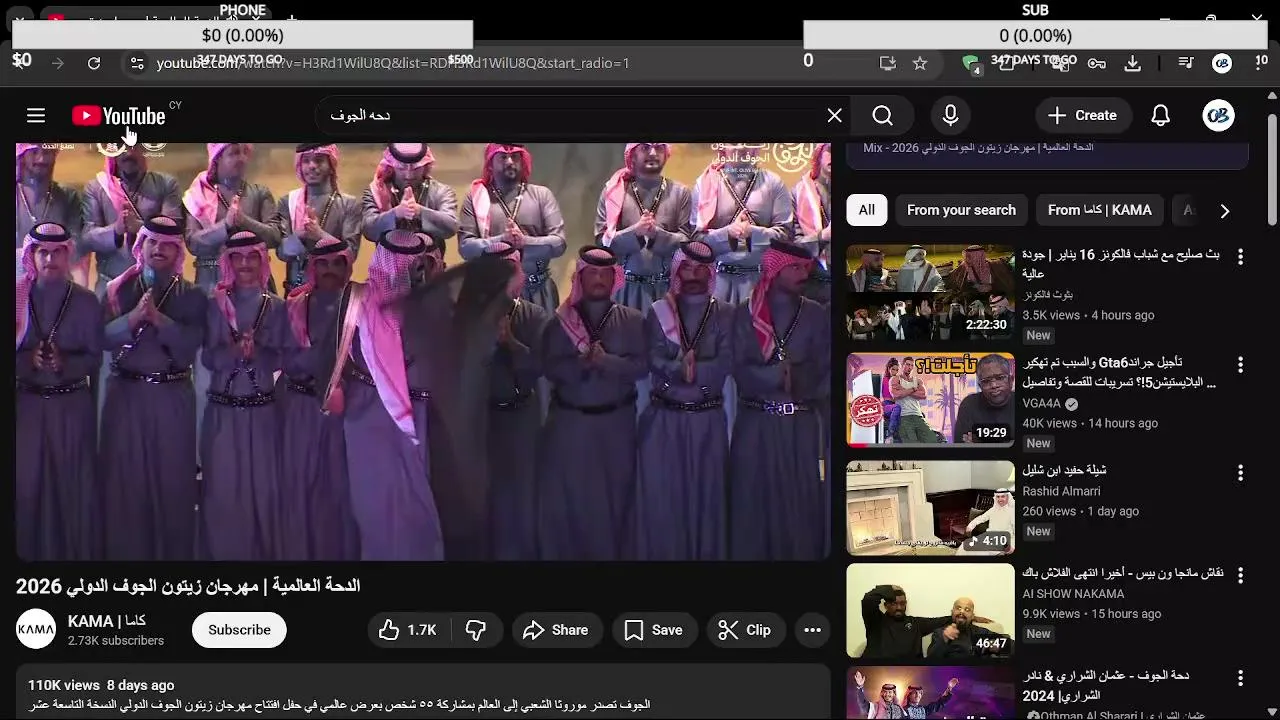Open the 2:22:30 live stream thumbnail

tap(930, 293)
